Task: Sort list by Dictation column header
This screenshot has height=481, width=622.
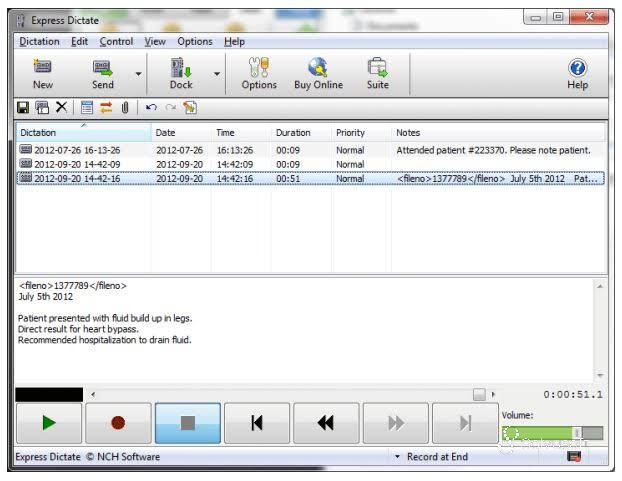Action: coord(84,132)
